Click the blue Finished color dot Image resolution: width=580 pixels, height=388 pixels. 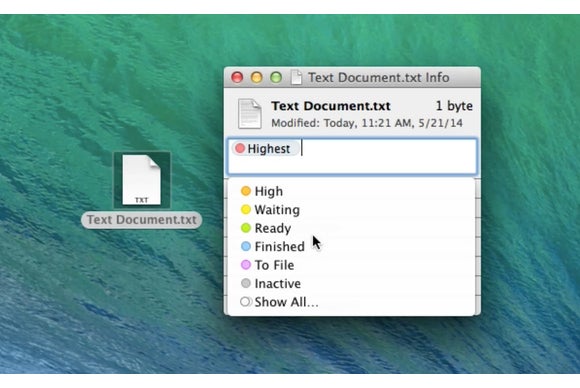[246, 246]
